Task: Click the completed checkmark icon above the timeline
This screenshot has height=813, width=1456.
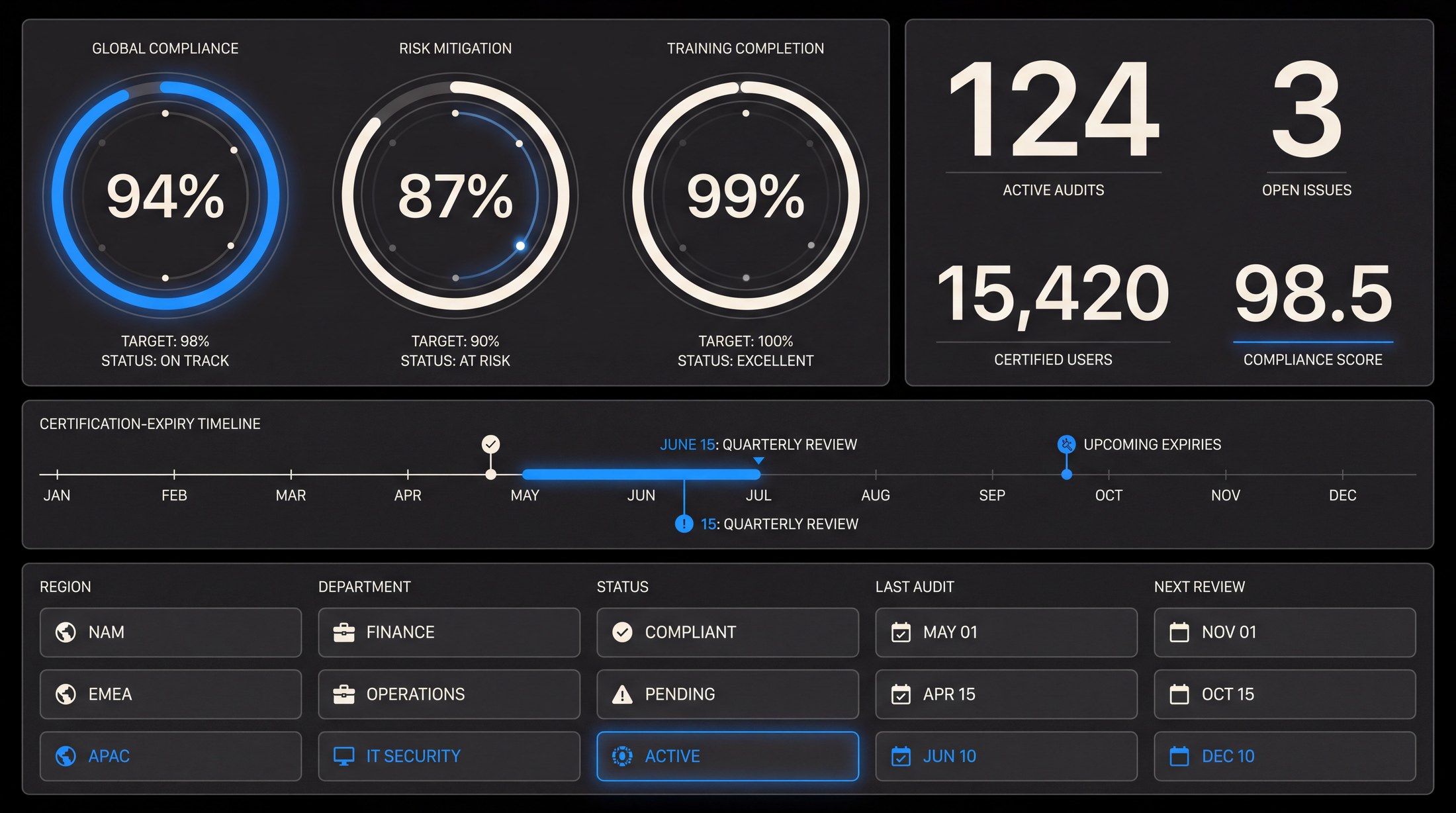Action: pos(490,444)
